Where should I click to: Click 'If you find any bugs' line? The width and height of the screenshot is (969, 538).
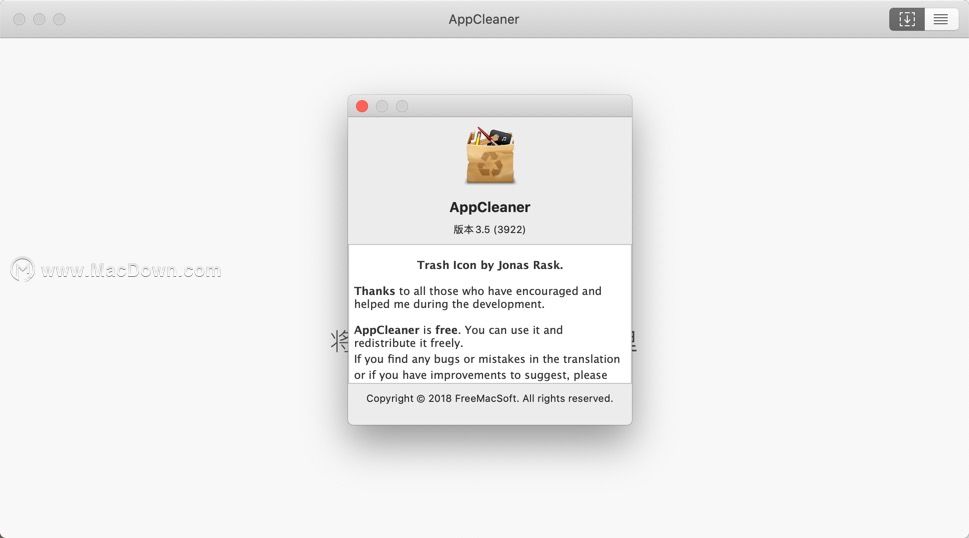(x=487, y=359)
